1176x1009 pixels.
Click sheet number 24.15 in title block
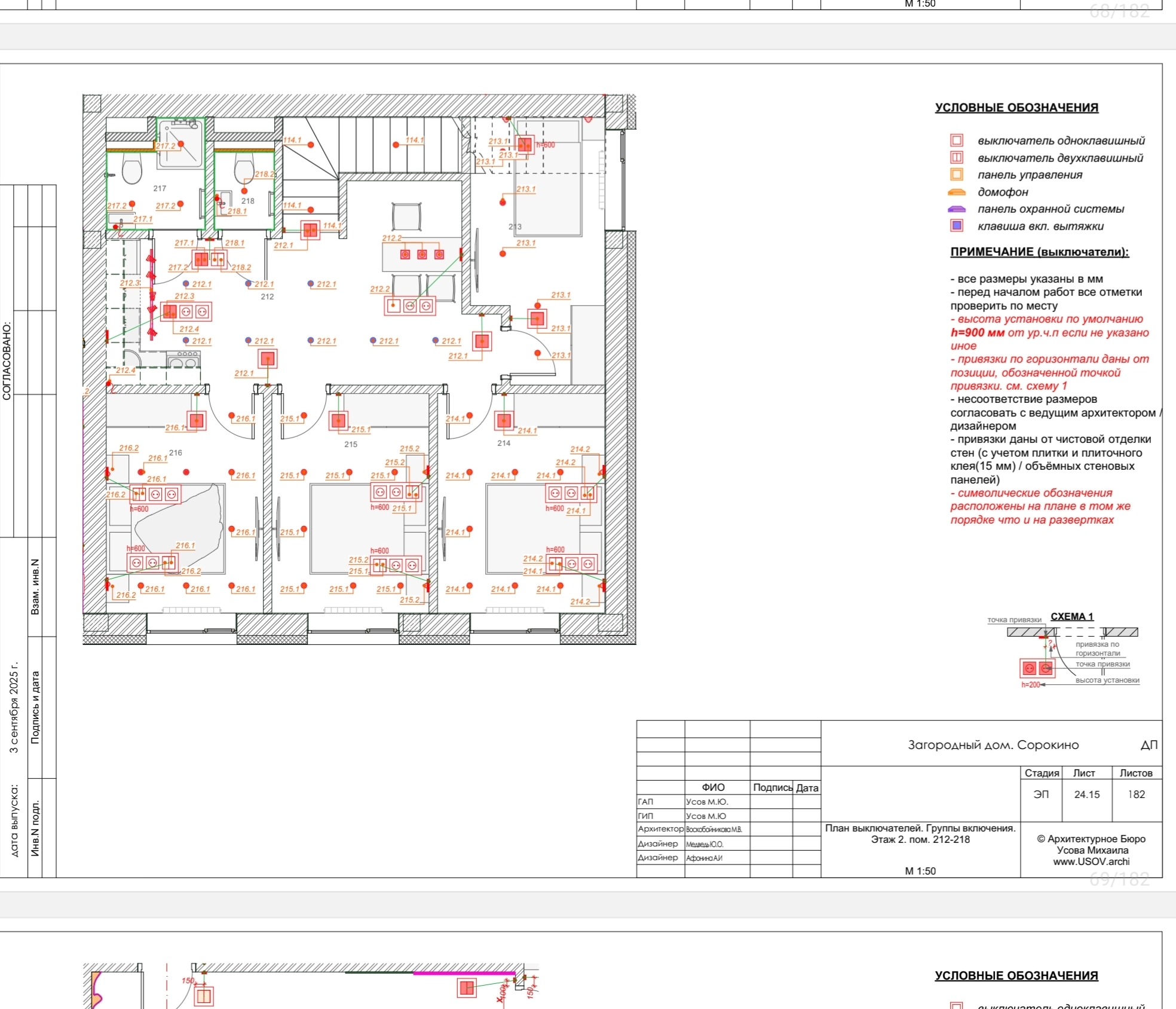pos(1086,794)
